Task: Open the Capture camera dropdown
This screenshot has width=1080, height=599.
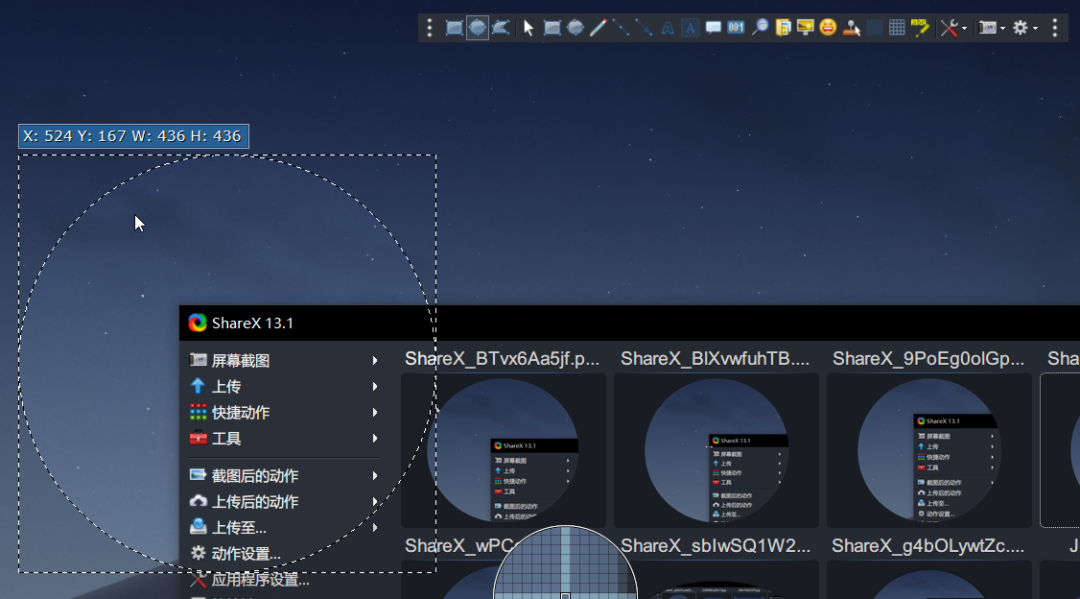Action: (x=993, y=28)
